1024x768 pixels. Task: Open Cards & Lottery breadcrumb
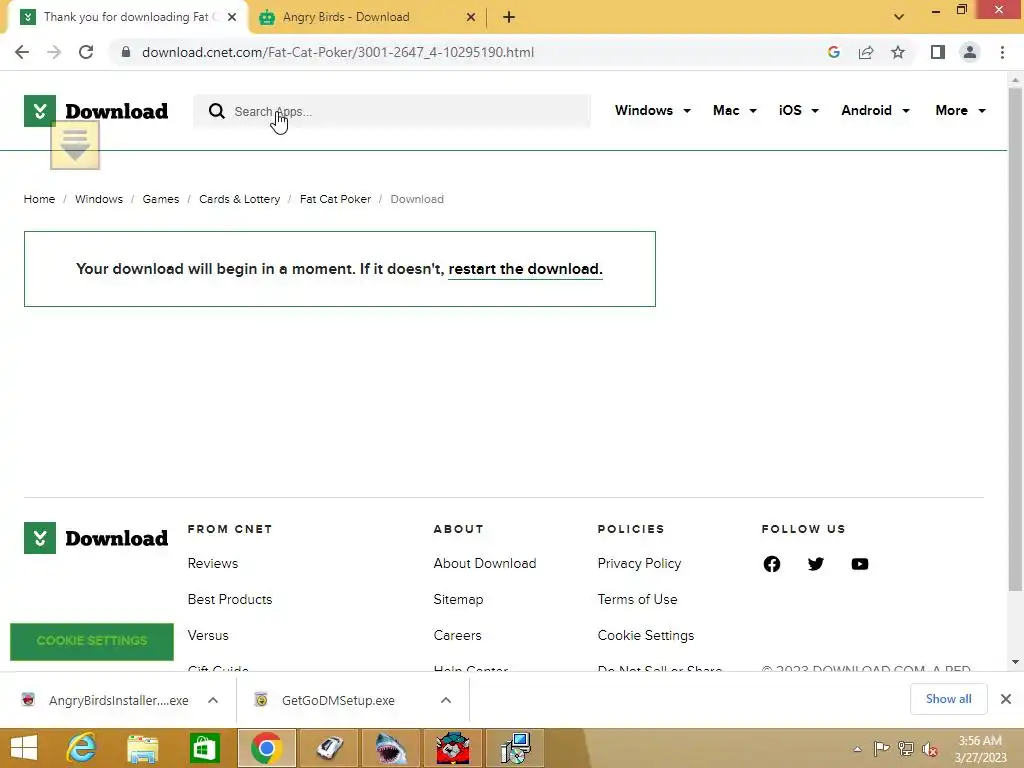coord(239,199)
